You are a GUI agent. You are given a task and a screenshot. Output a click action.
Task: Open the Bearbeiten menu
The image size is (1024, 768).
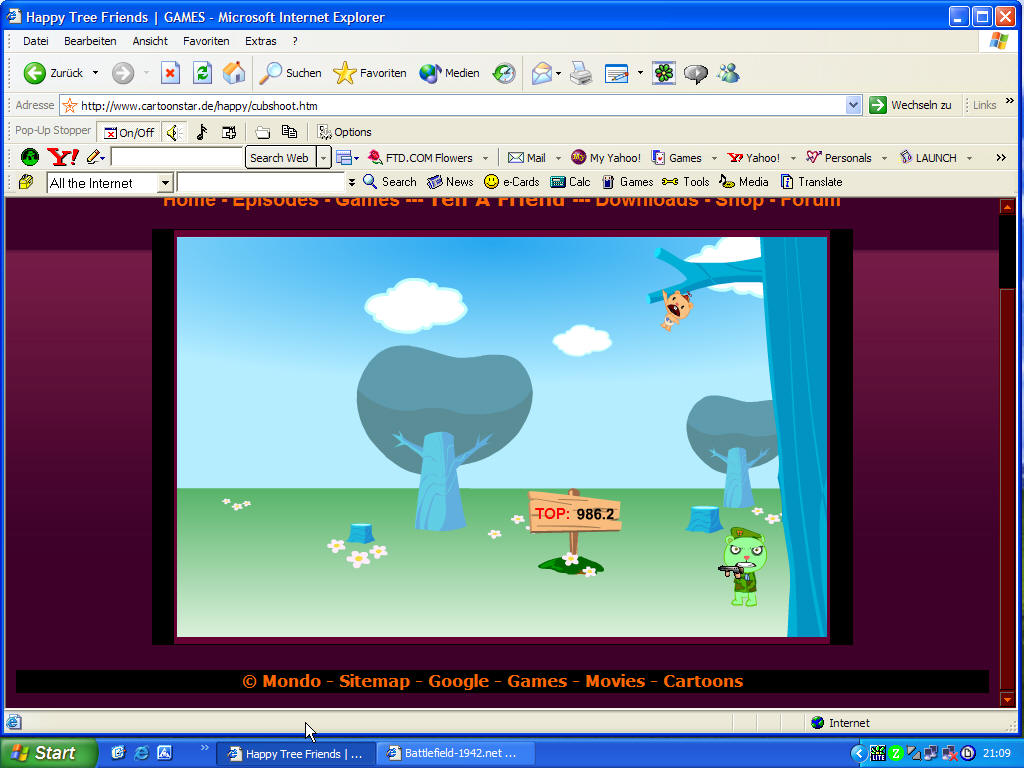pos(90,41)
